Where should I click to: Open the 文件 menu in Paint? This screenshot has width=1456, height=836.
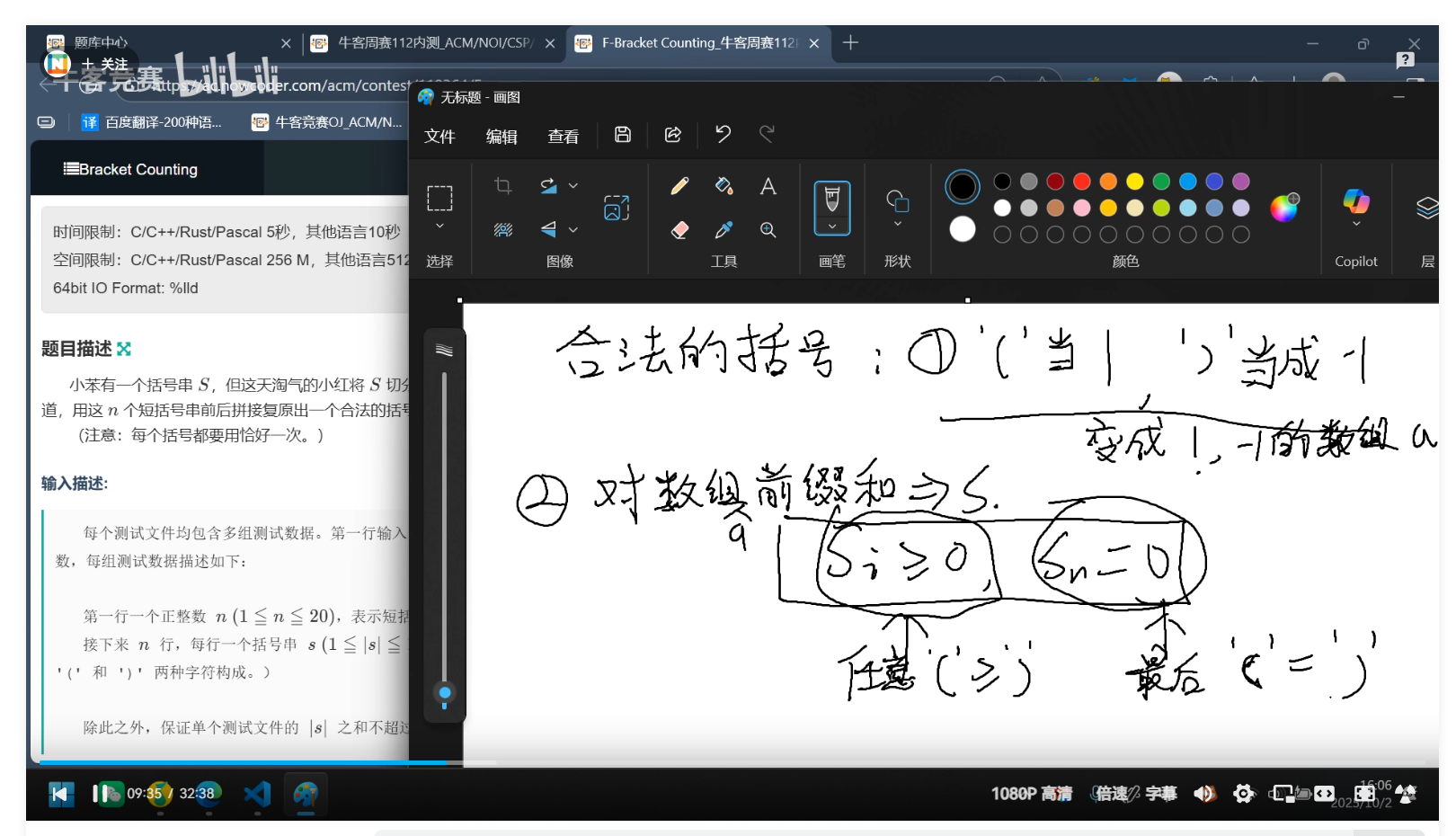pyautogui.click(x=439, y=136)
